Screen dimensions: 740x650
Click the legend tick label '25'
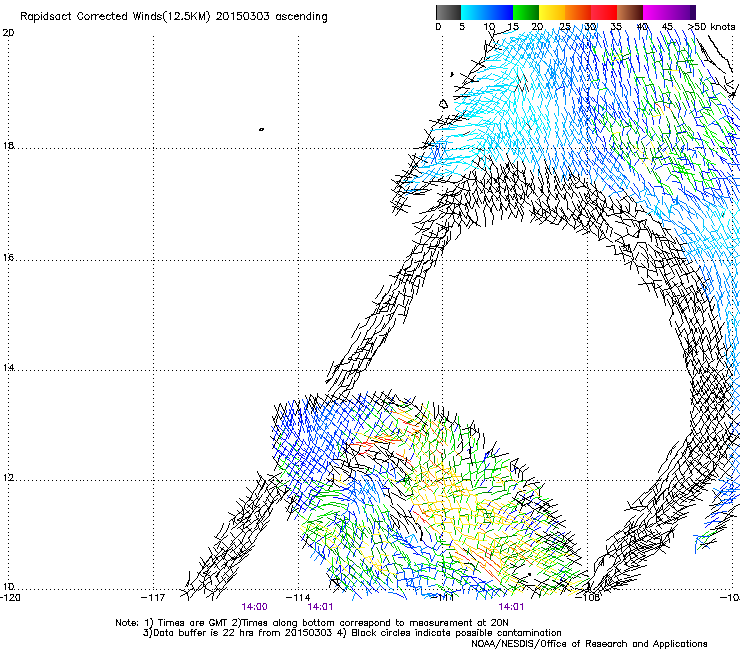(565, 27)
